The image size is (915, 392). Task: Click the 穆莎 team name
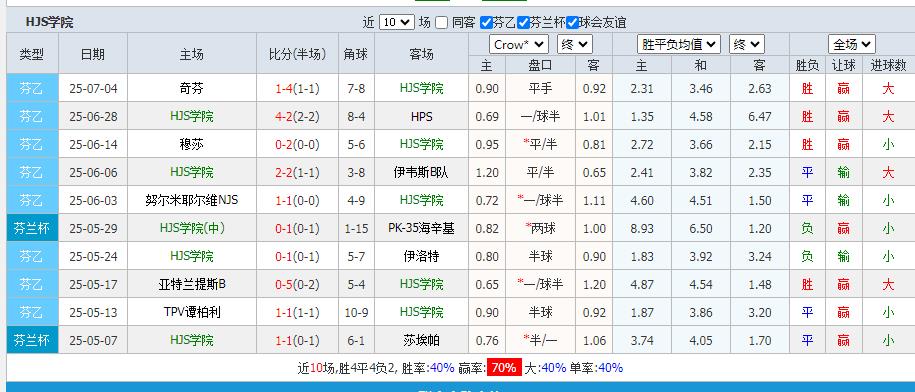(x=191, y=145)
